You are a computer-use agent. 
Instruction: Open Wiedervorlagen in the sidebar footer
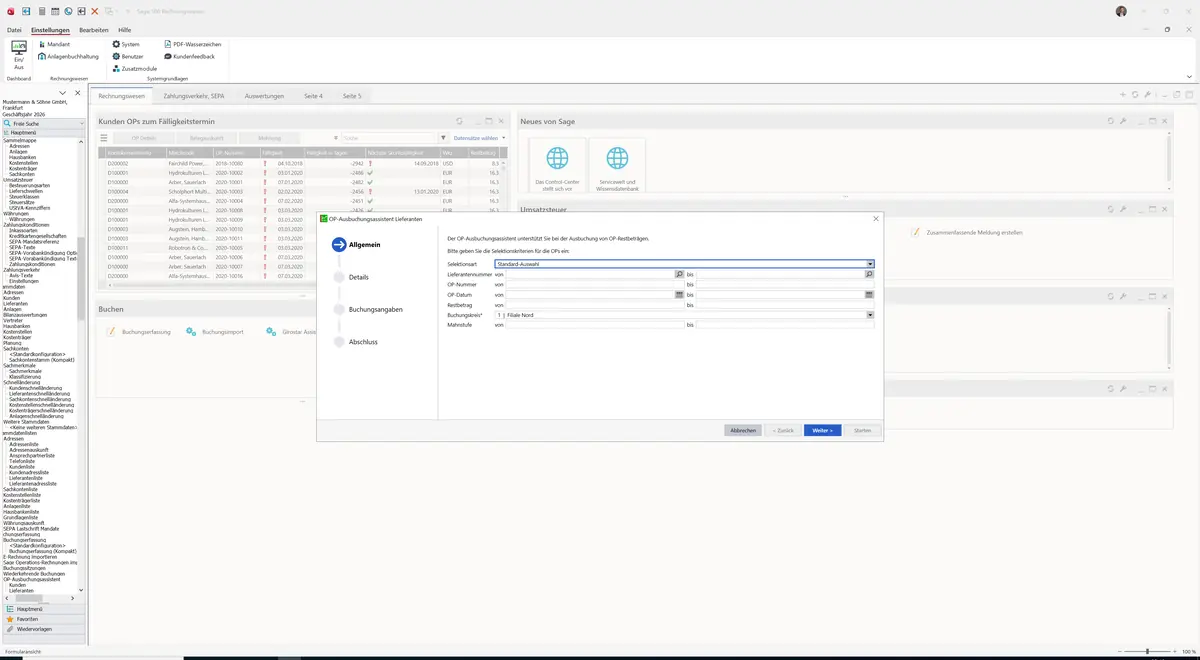point(43,629)
